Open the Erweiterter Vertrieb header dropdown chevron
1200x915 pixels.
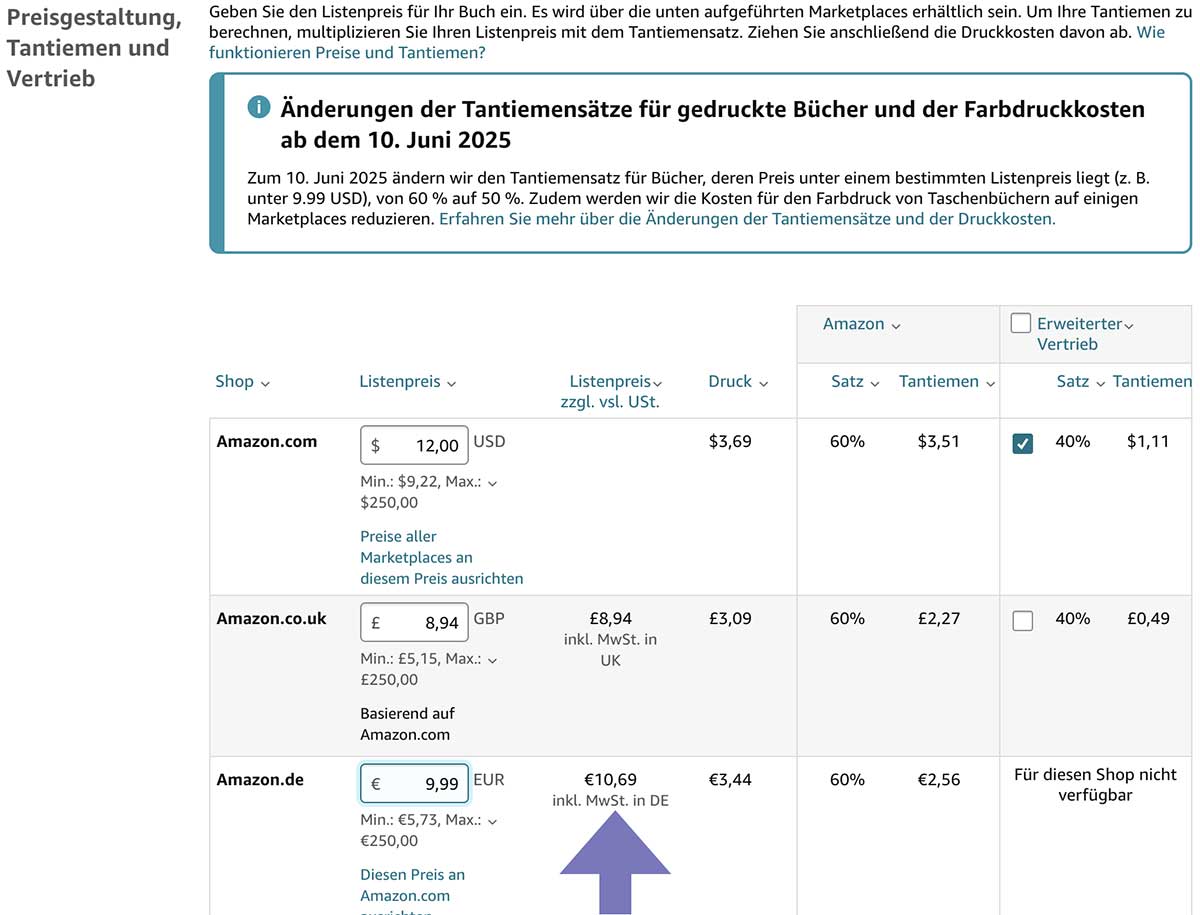click(x=1128, y=325)
